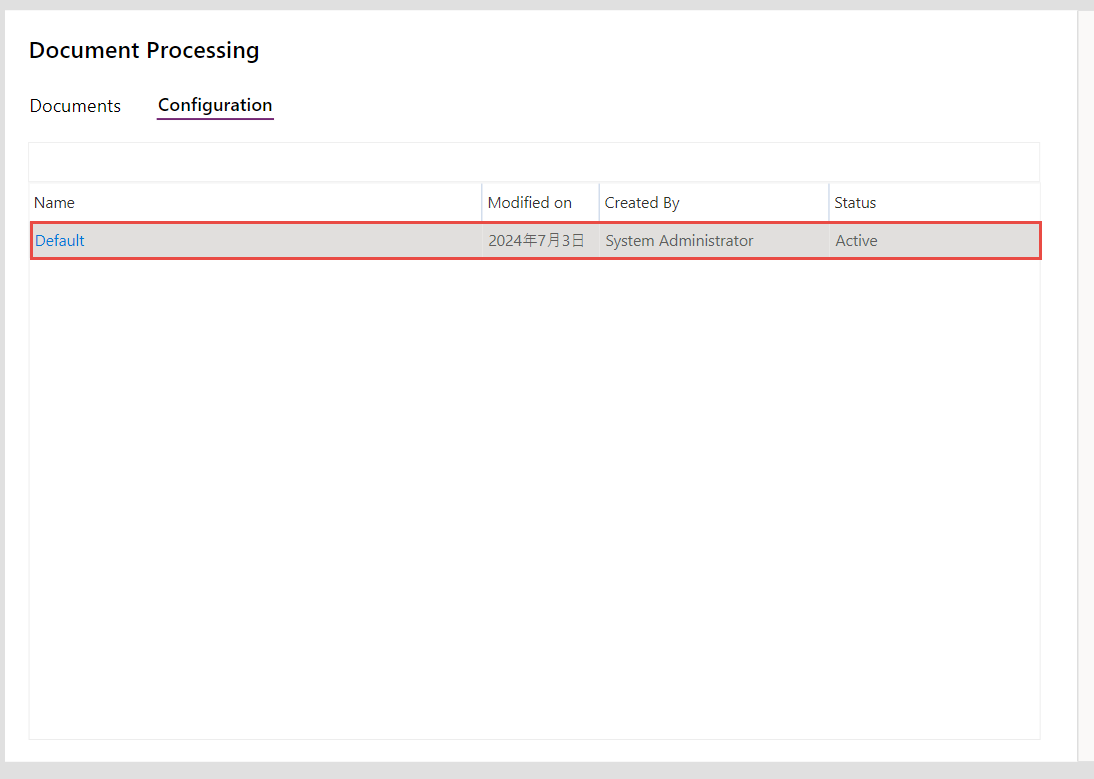Click the purple underline beneath Configuration
The width and height of the screenshot is (1094, 779).
tap(215, 119)
